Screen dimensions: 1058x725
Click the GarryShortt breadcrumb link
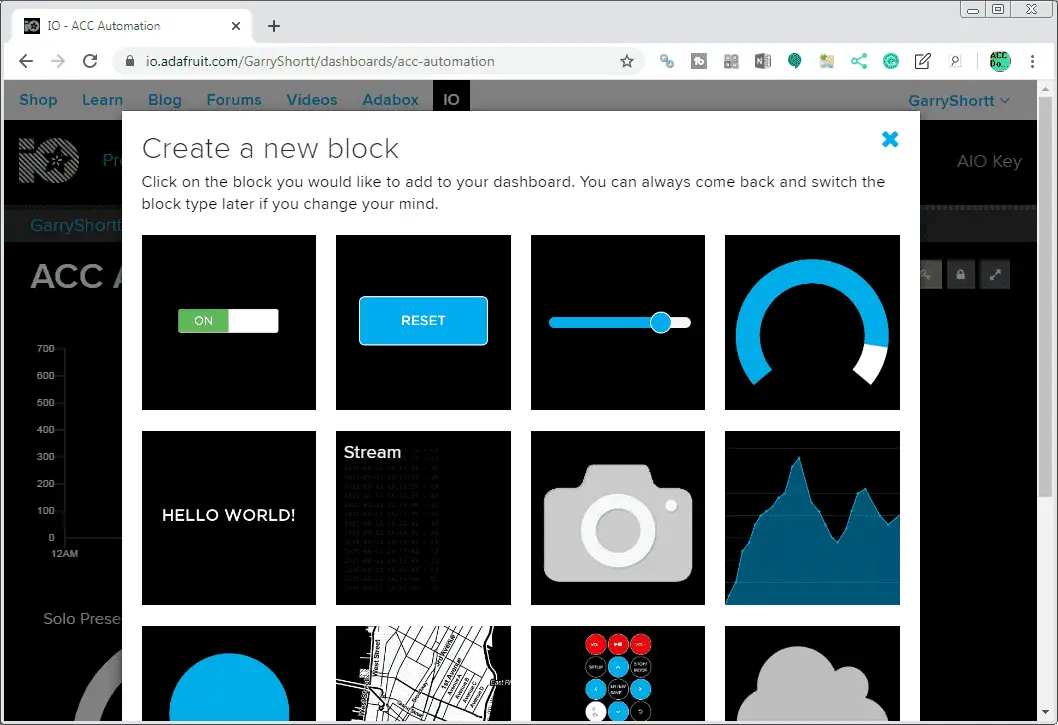76,225
